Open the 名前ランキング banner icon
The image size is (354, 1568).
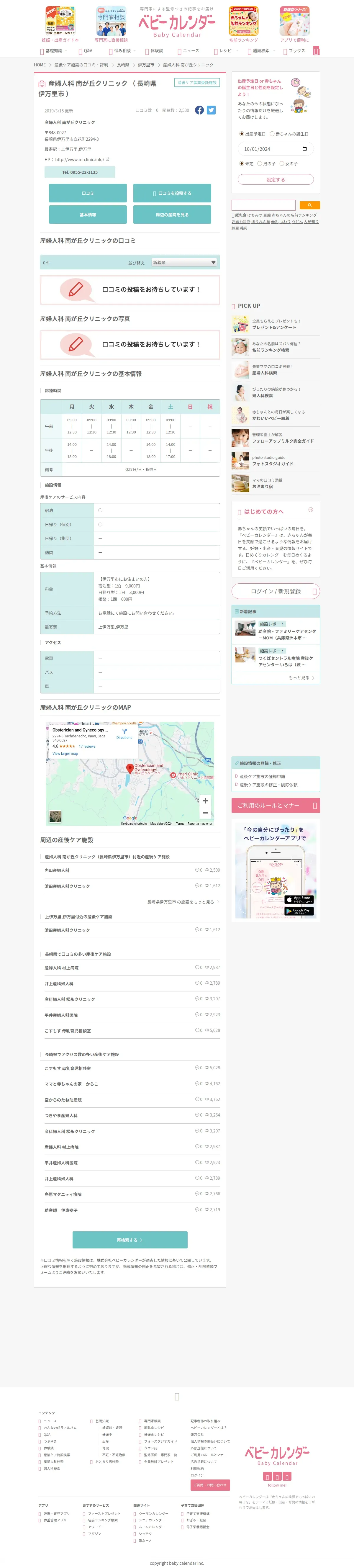(x=243, y=21)
